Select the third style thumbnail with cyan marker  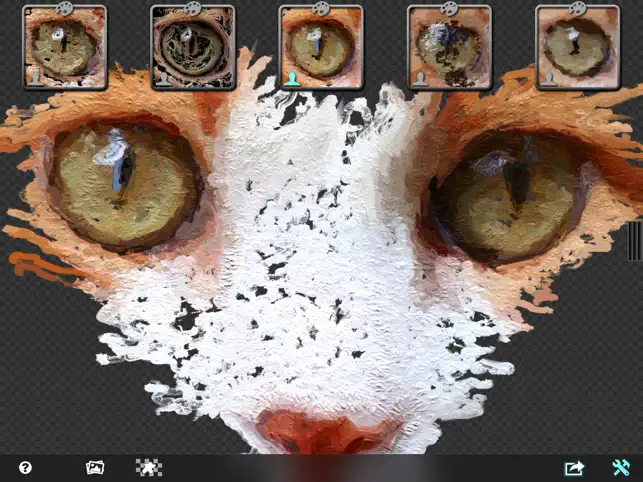(321, 48)
